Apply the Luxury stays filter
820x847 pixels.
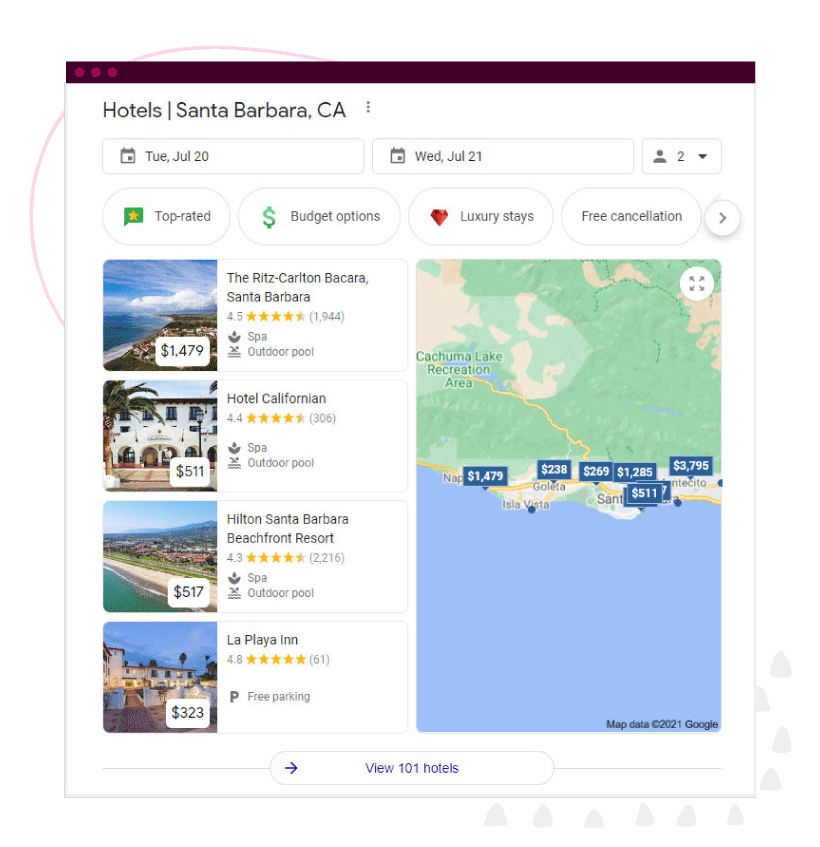coord(481,216)
